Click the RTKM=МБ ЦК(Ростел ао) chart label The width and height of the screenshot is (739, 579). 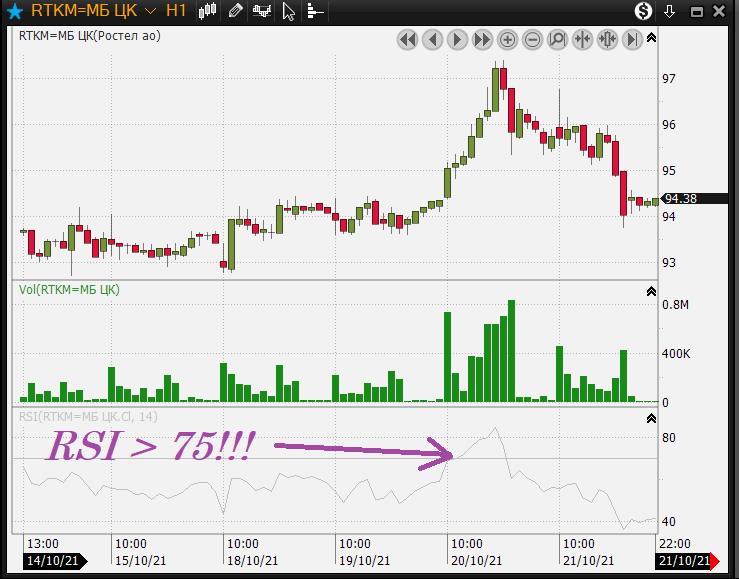point(90,36)
